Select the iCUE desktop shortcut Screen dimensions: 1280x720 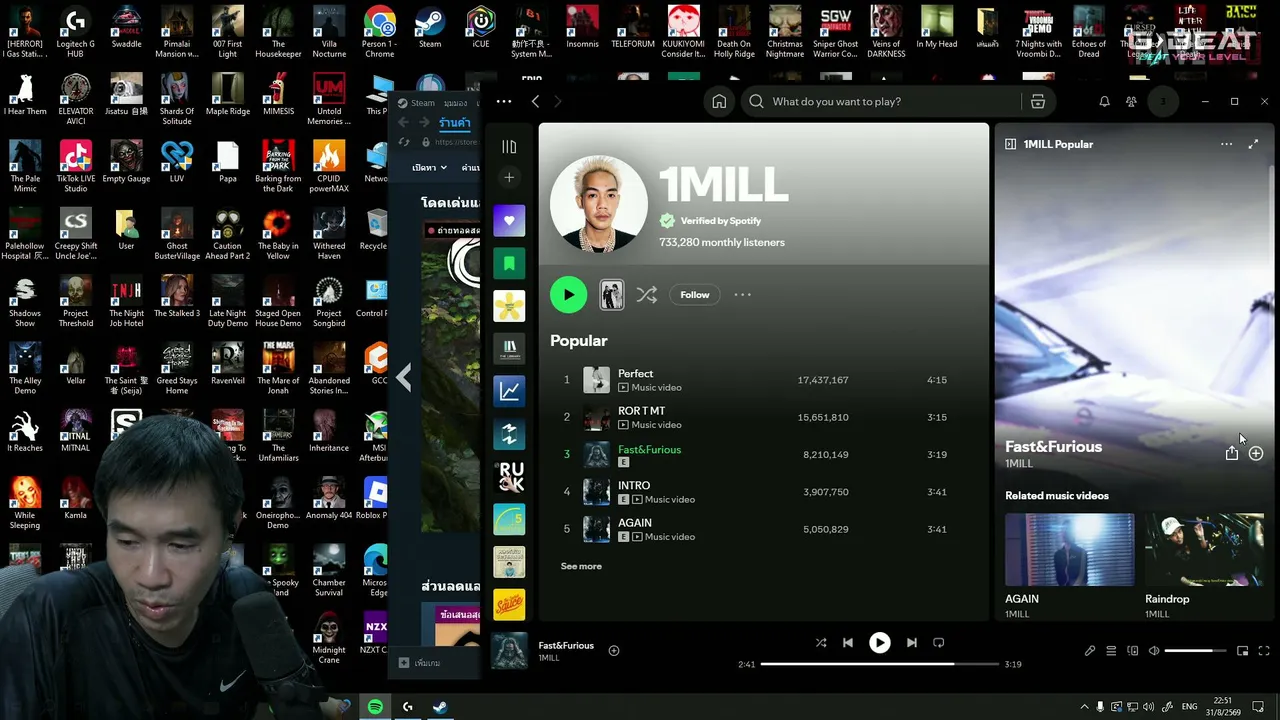point(481,29)
